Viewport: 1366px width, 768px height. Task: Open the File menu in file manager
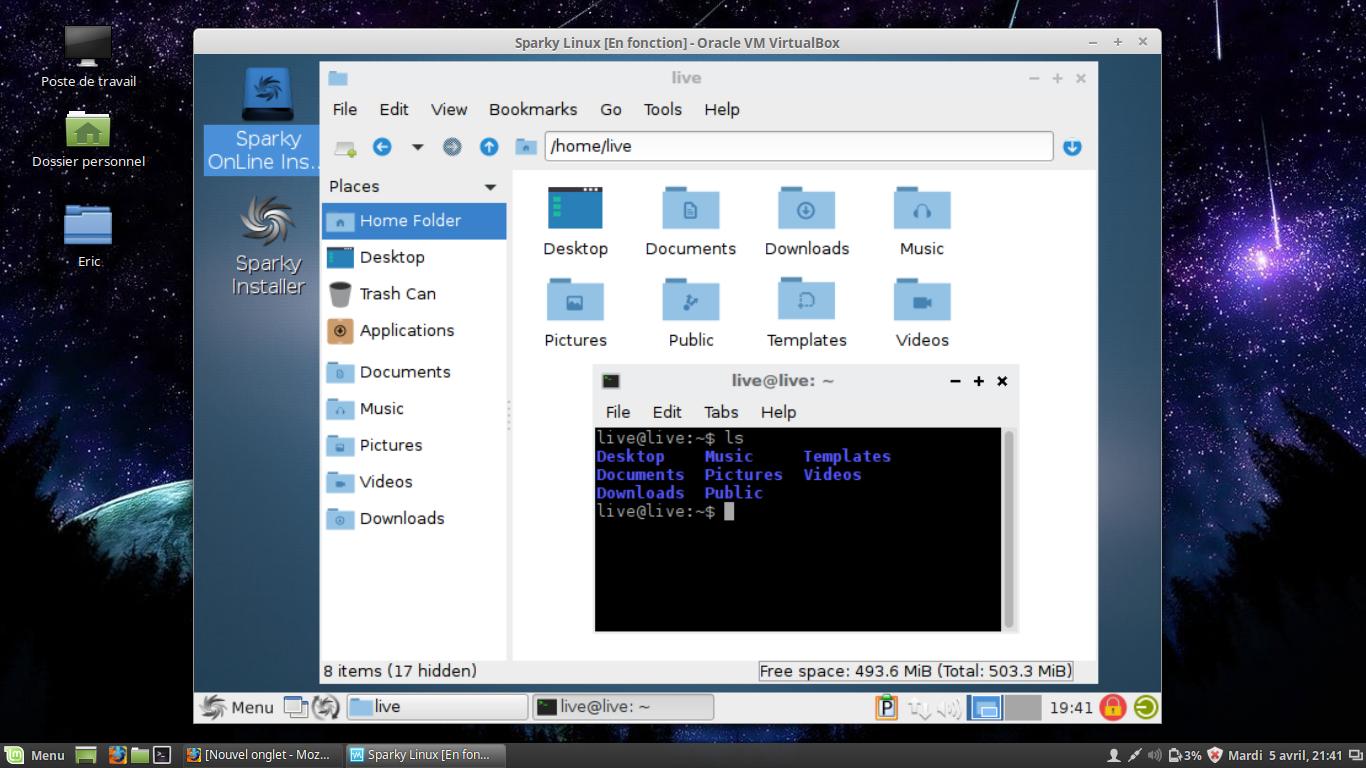point(344,109)
